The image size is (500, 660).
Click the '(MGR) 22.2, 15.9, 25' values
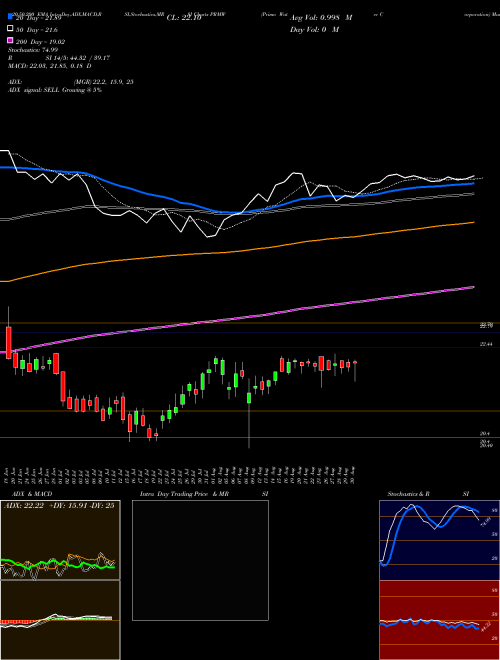pyautogui.click(x=104, y=82)
